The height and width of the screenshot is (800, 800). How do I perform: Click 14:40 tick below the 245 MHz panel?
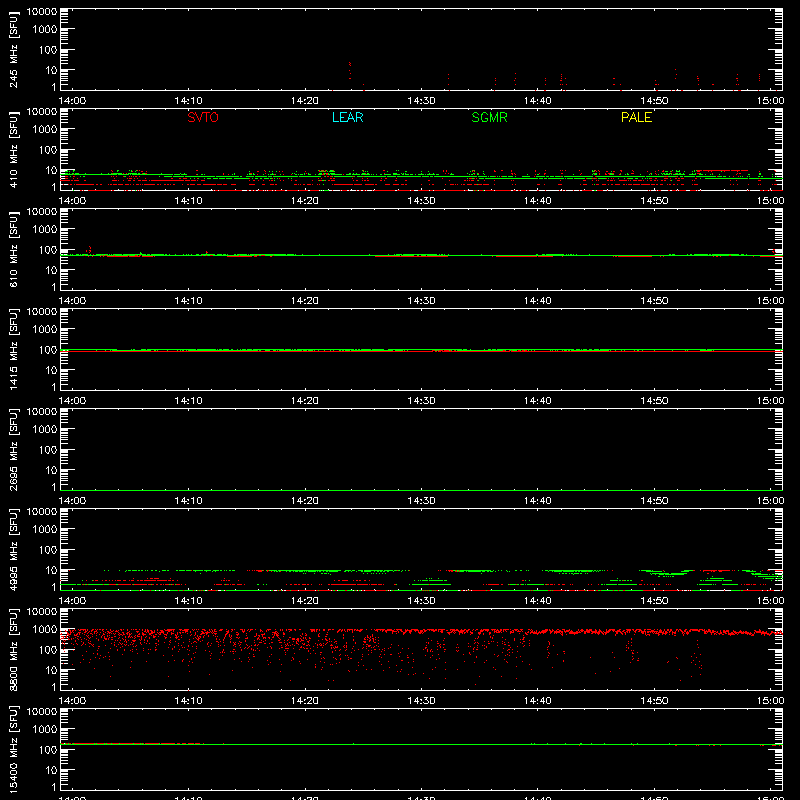[538, 101]
